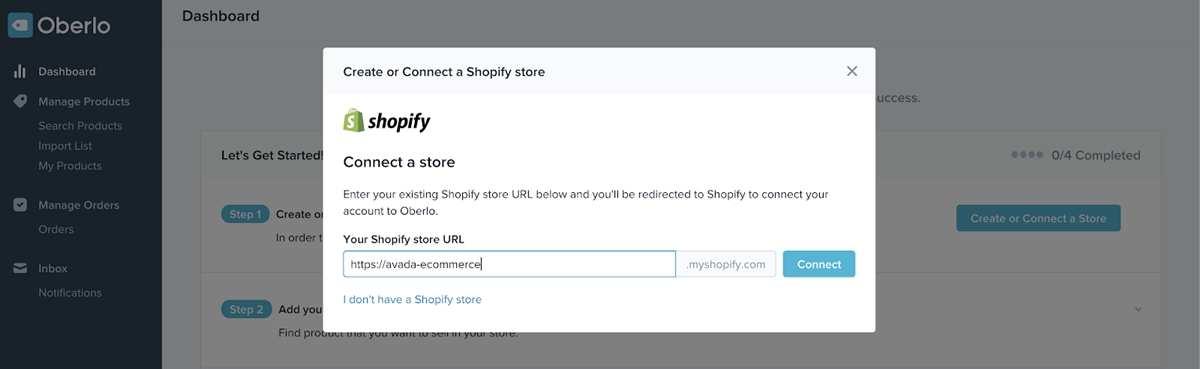Close the Connect a Shopify store dialog
The image size is (1200, 369).
852,71
